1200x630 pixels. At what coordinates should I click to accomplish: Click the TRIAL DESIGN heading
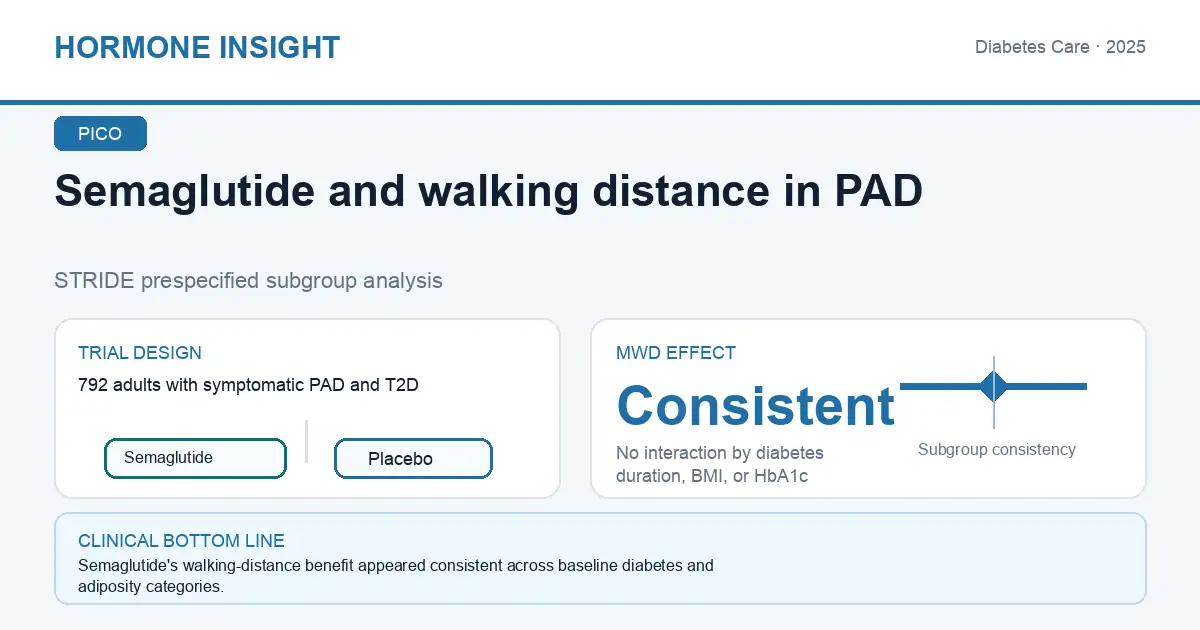pyautogui.click(x=140, y=353)
